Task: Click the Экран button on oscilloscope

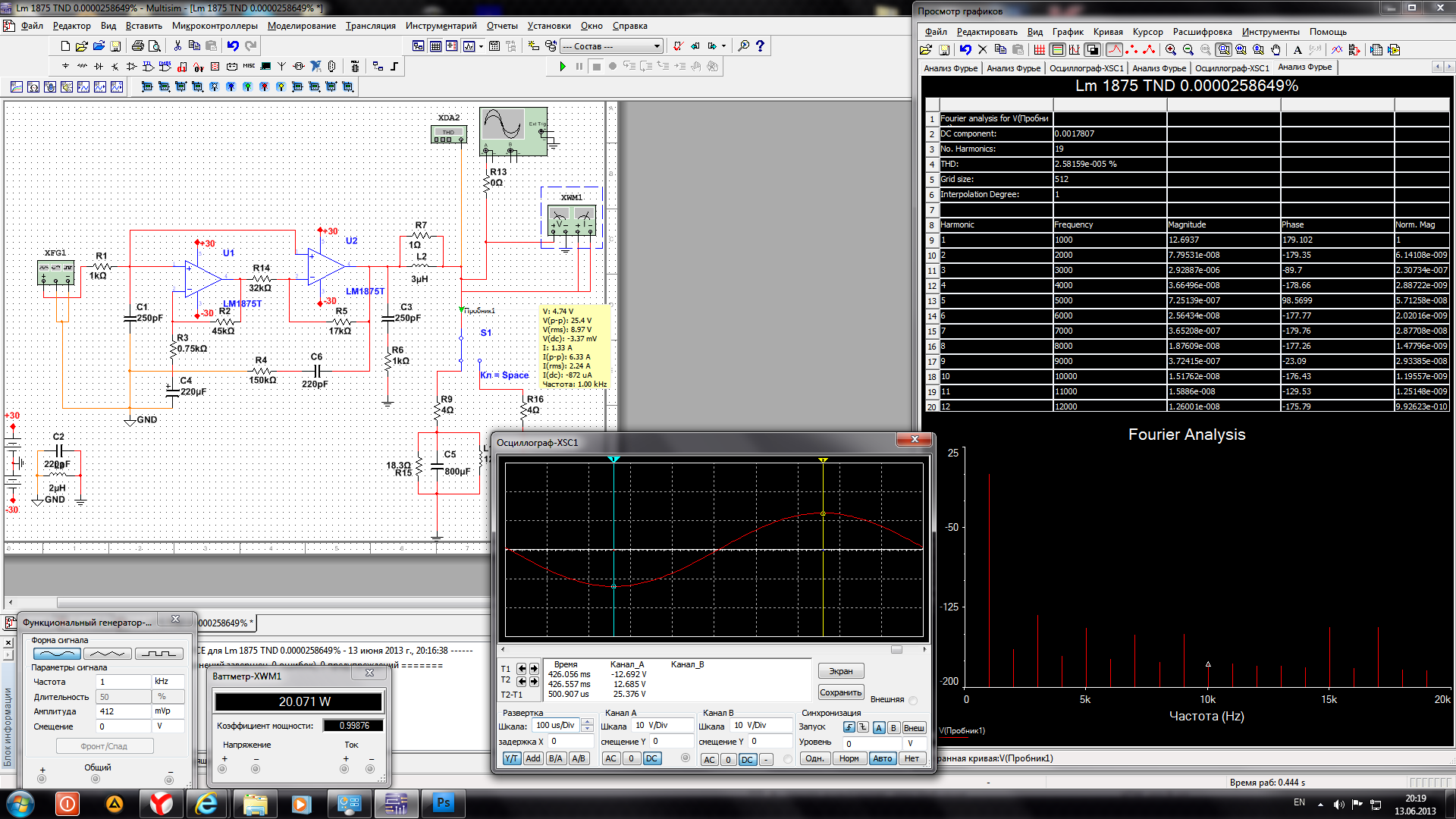Action: pos(840,671)
